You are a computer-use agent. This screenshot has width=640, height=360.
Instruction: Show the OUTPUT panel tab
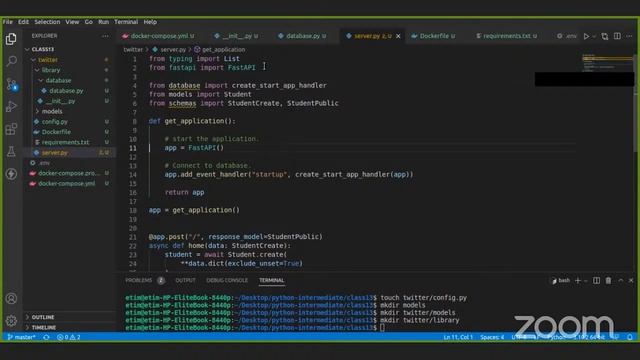pos(185,280)
